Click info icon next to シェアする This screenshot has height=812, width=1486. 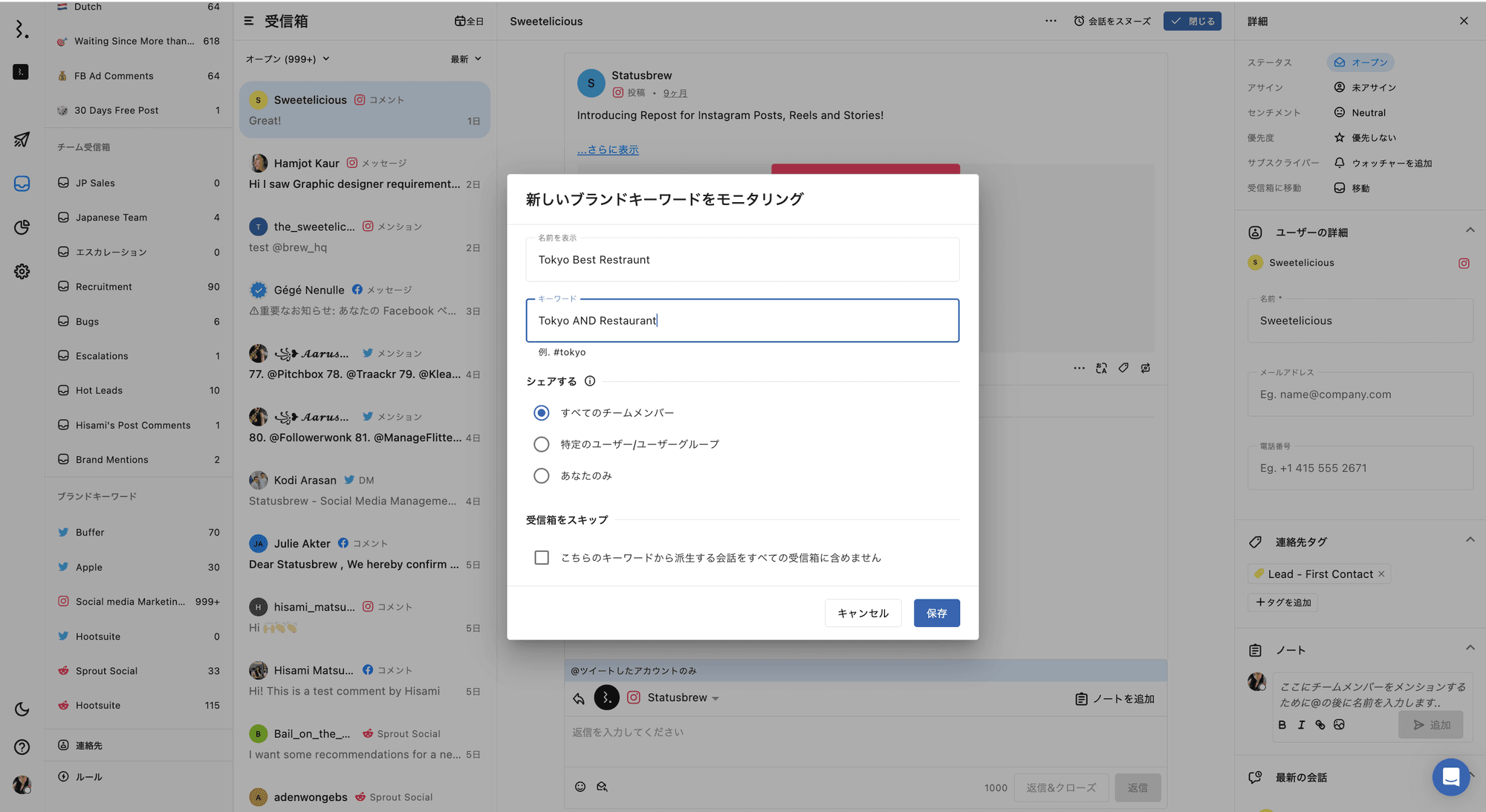click(x=590, y=381)
